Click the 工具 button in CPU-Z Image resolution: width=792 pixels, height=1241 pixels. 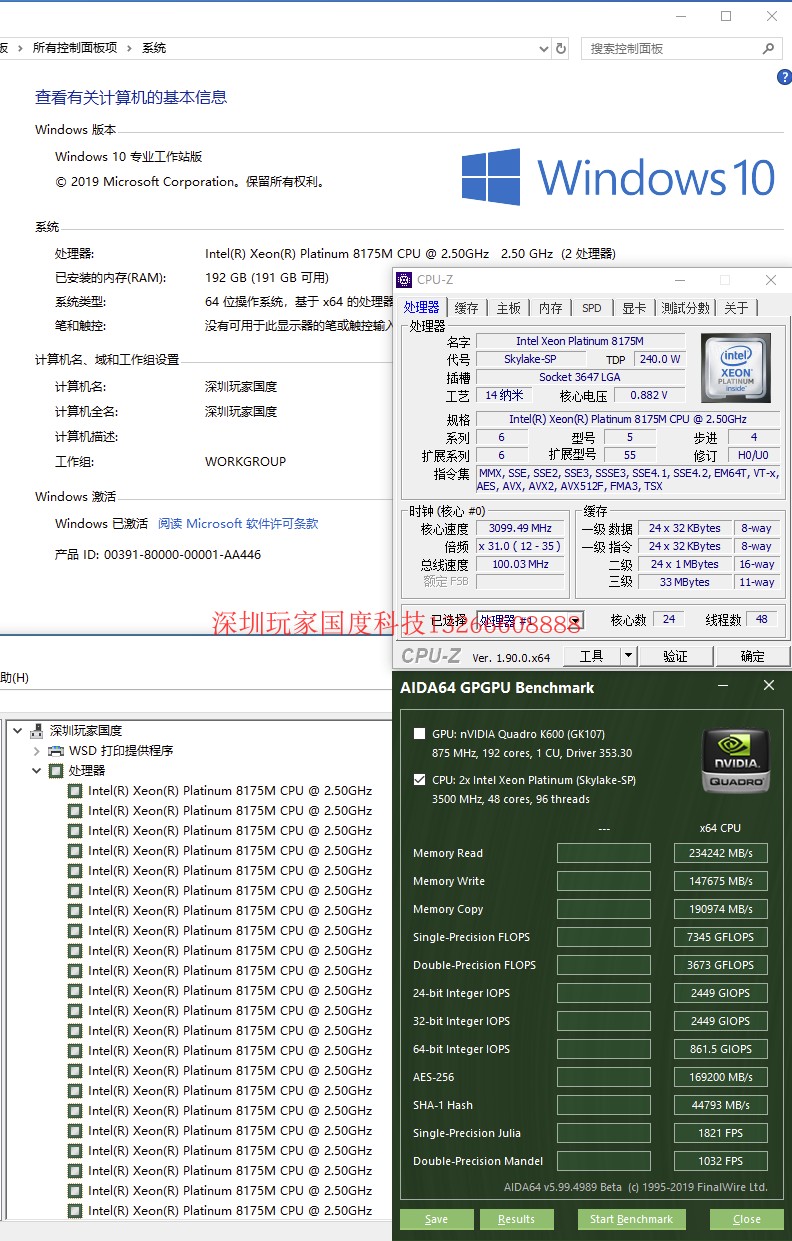coord(592,656)
